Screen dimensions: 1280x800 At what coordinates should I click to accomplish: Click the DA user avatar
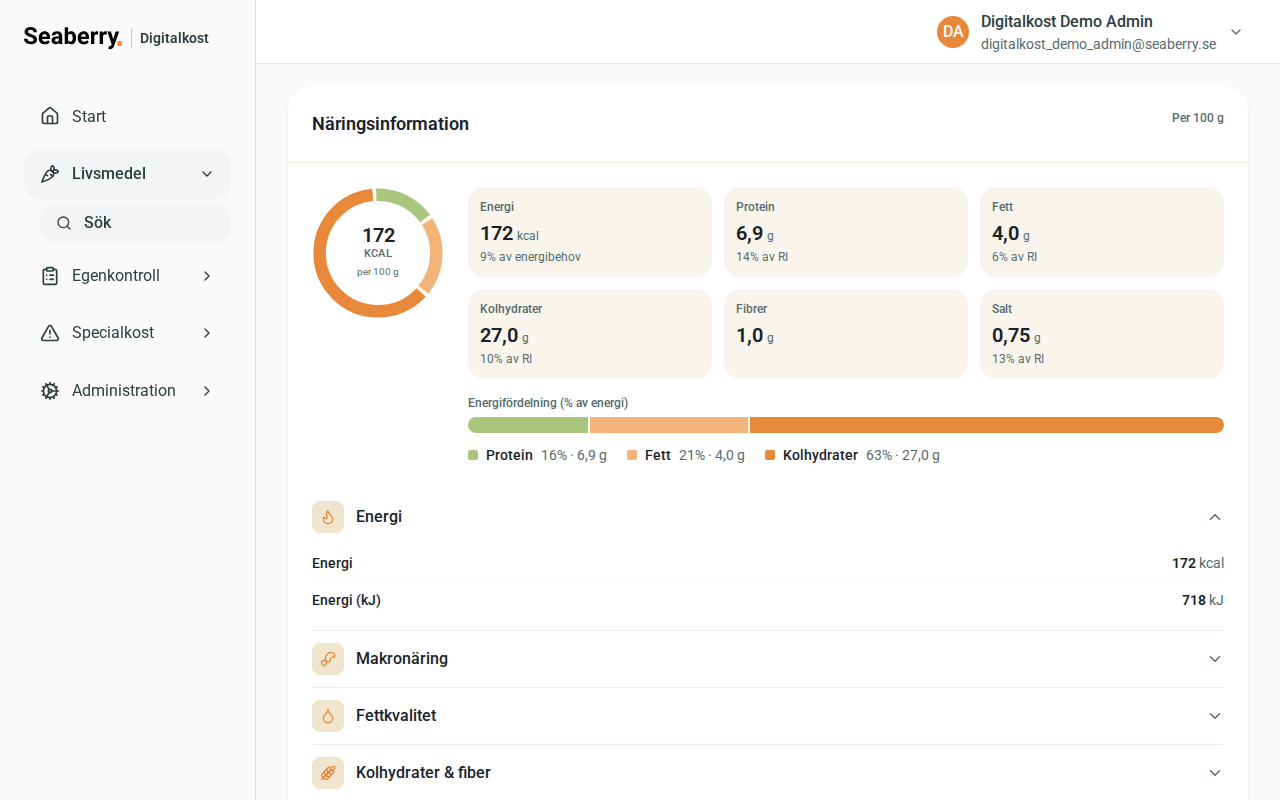tap(953, 32)
